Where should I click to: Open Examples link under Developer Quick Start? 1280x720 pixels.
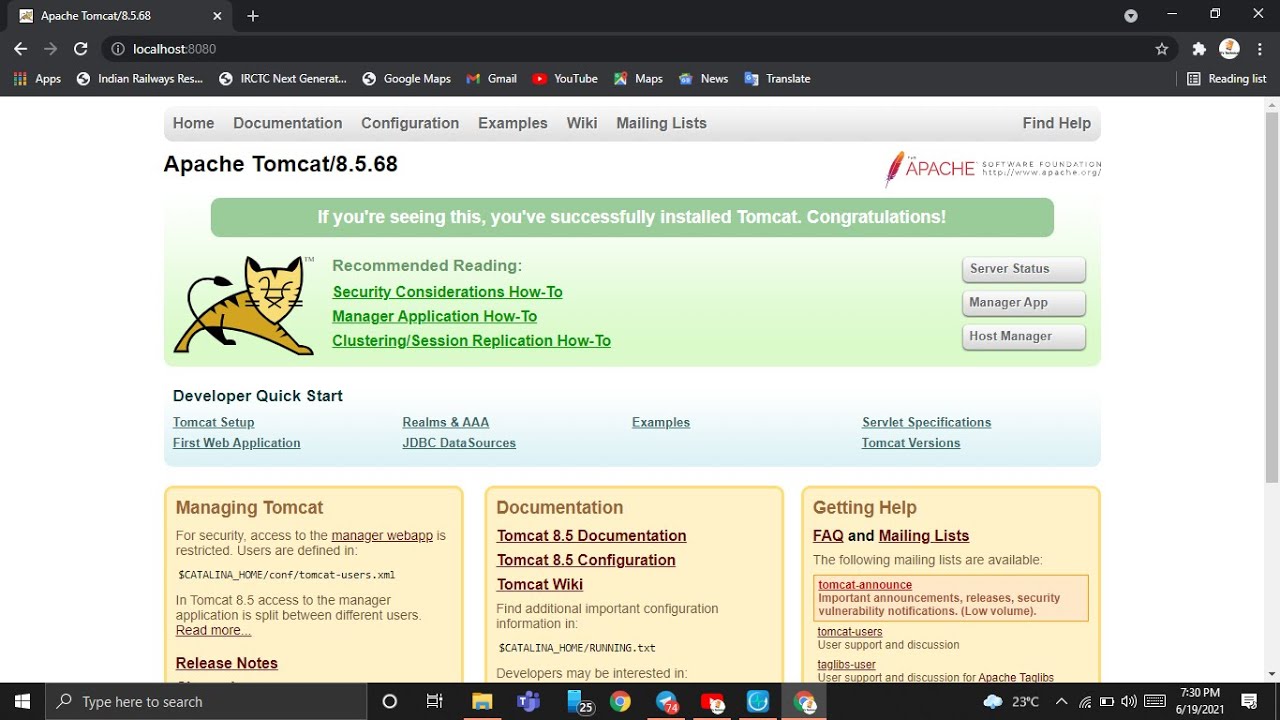coord(661,422)
